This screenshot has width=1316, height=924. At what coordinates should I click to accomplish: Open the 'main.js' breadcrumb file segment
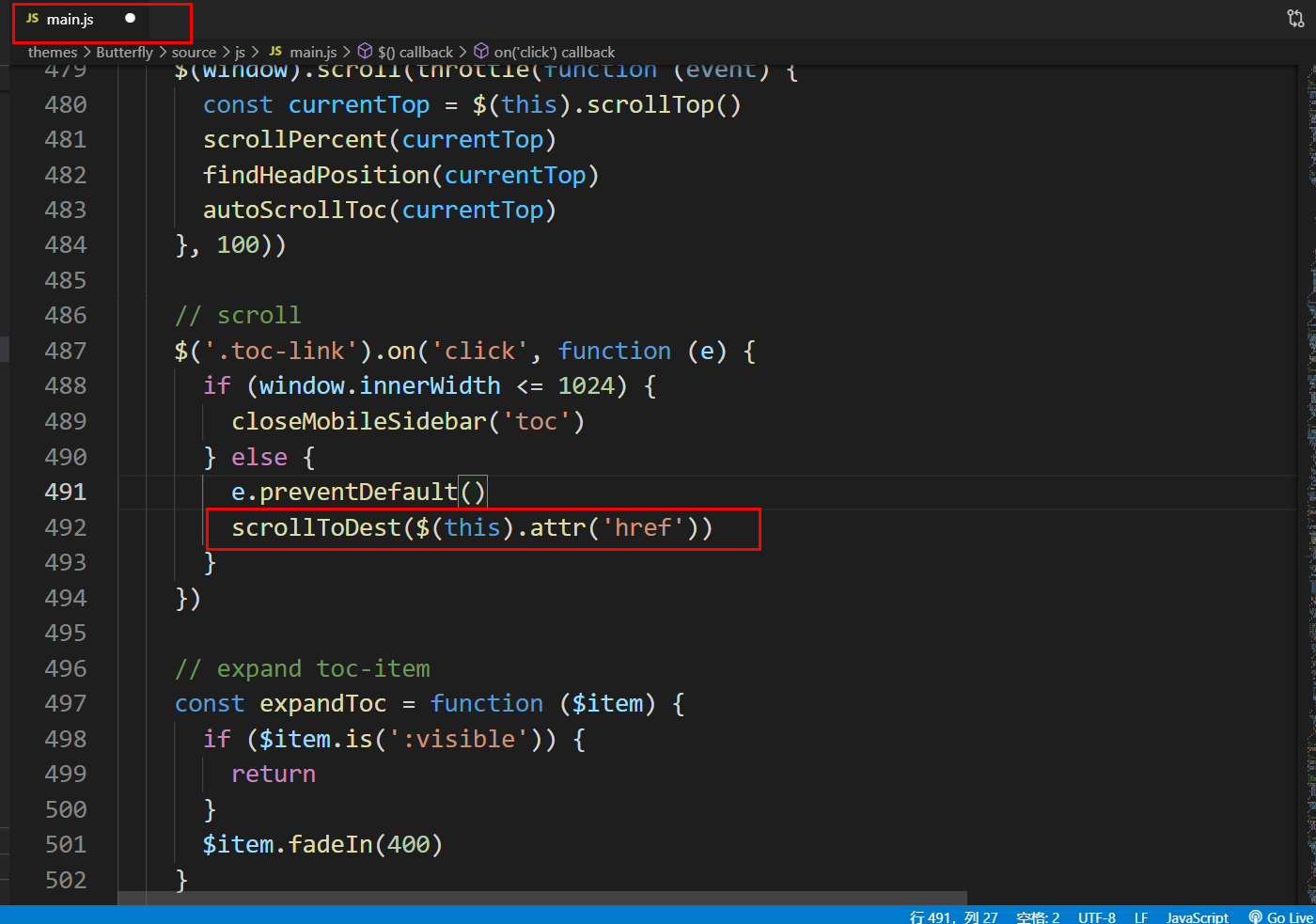(303, 53)
